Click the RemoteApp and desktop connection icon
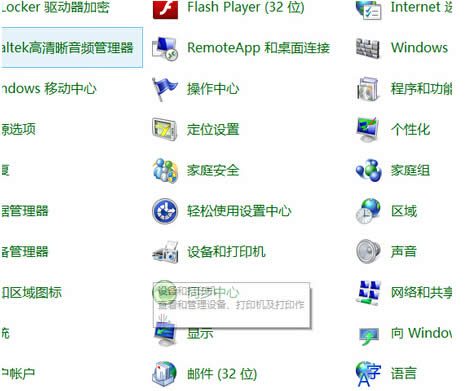The image size is (470, 391). coord(165,49)
